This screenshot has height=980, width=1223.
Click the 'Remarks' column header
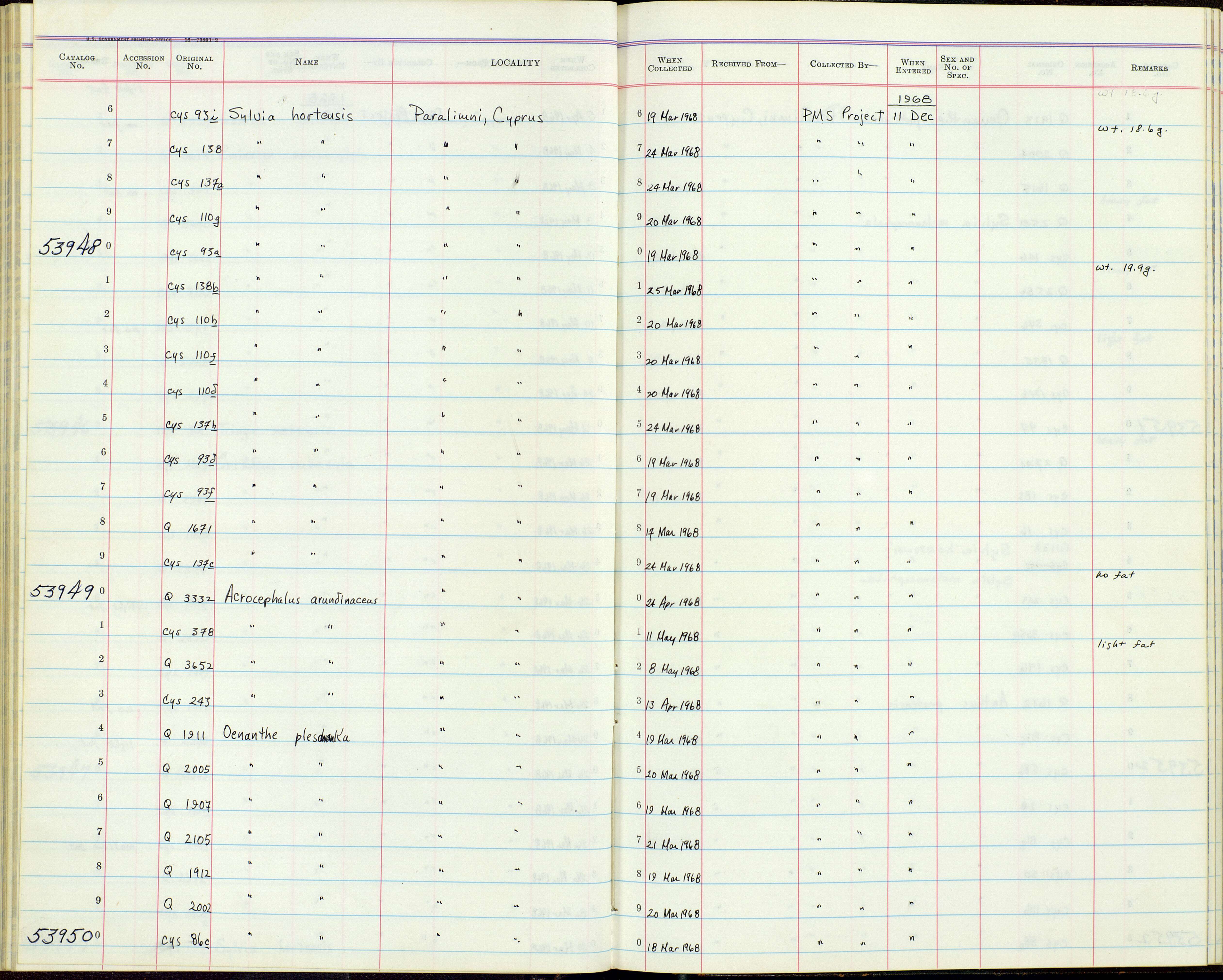[1149, 68]
